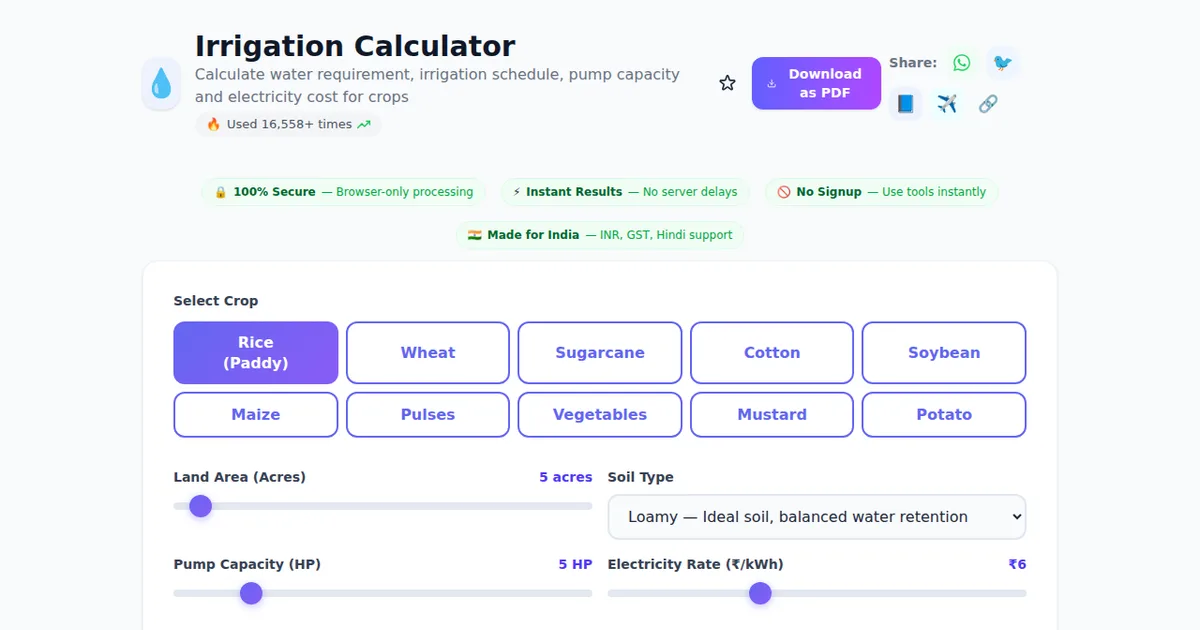The width and height of the screenshot is (1200, 630).
Task: Click the Electricity Rate slider handle
Action: (760, 594)
